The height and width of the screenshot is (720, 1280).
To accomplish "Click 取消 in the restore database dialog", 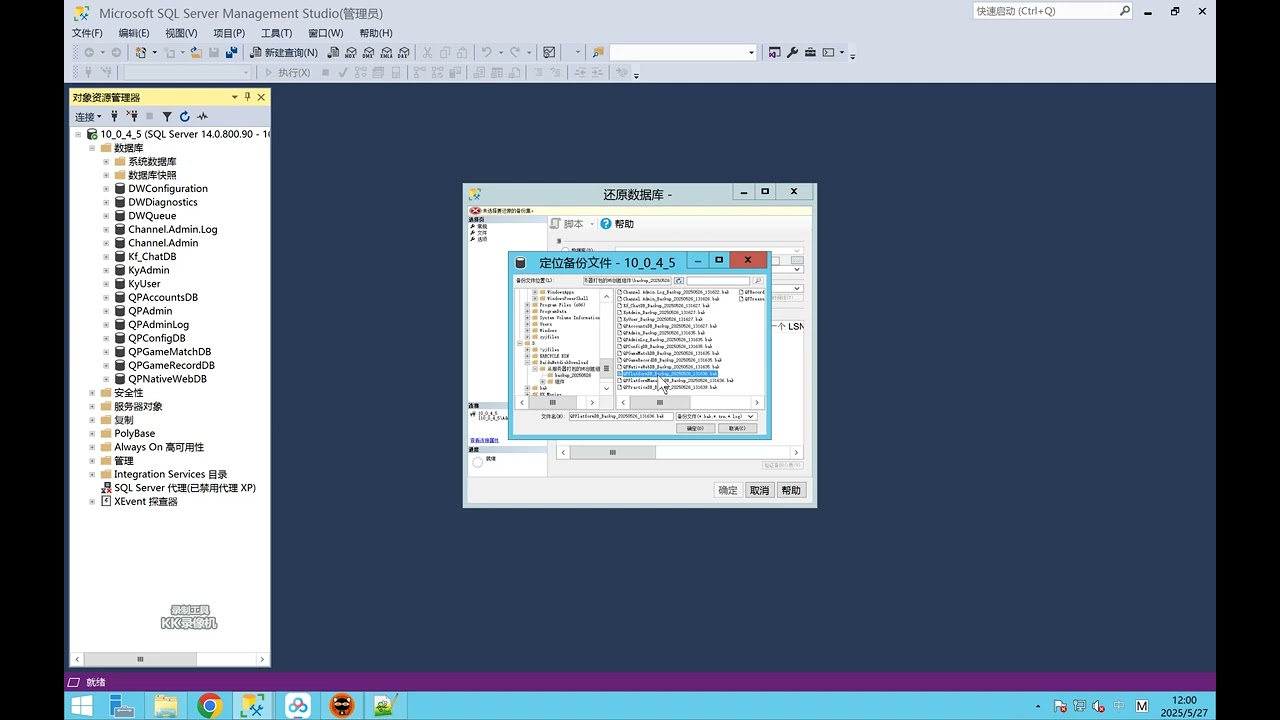I will coord(760,490).
